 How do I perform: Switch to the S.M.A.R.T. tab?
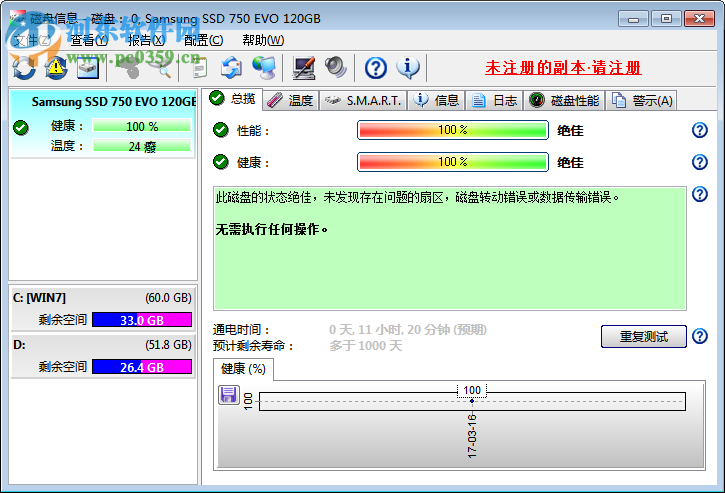click(x=363, y=100)
